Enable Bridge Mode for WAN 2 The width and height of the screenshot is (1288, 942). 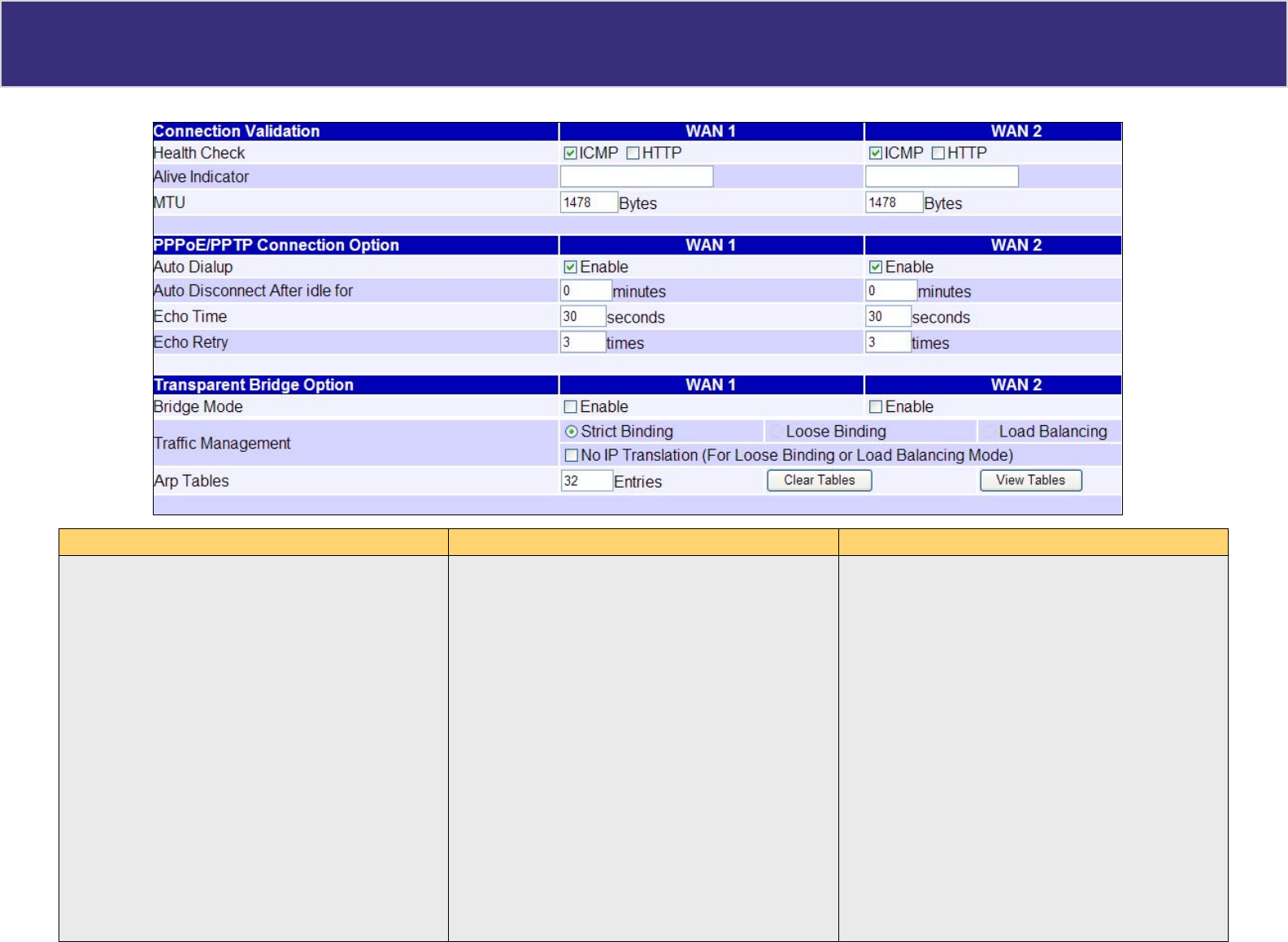[x=875, y=406]
